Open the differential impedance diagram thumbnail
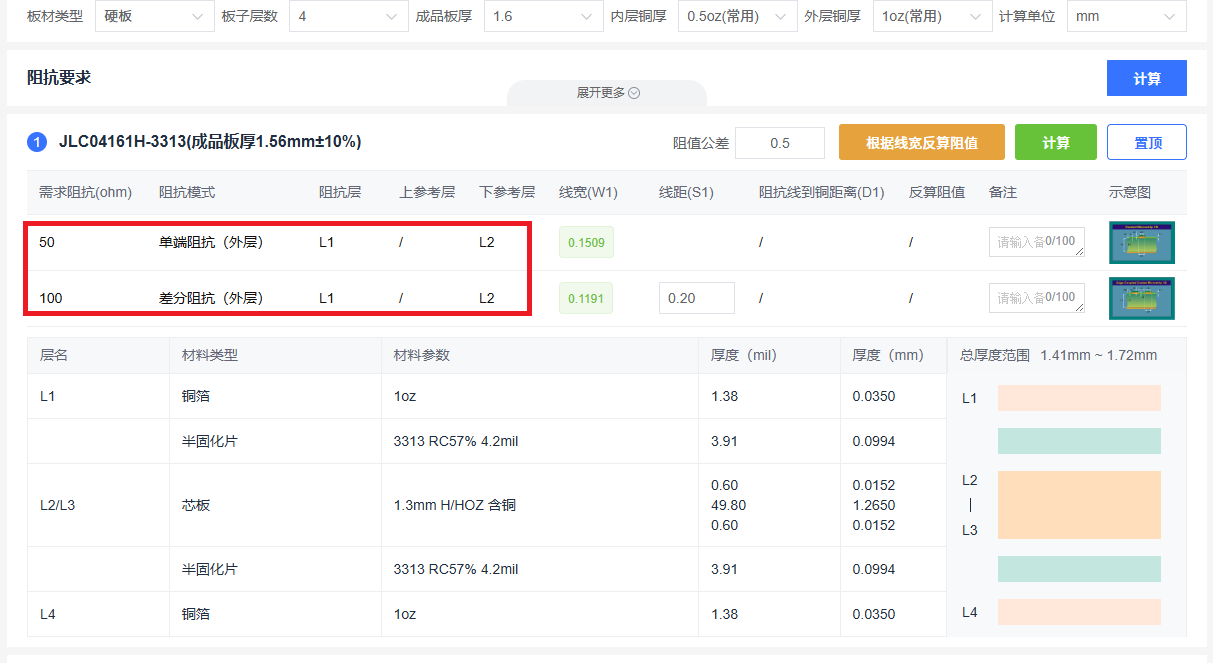Image resolution: width=1213 pixels, height=663 pixels. 1141,298
